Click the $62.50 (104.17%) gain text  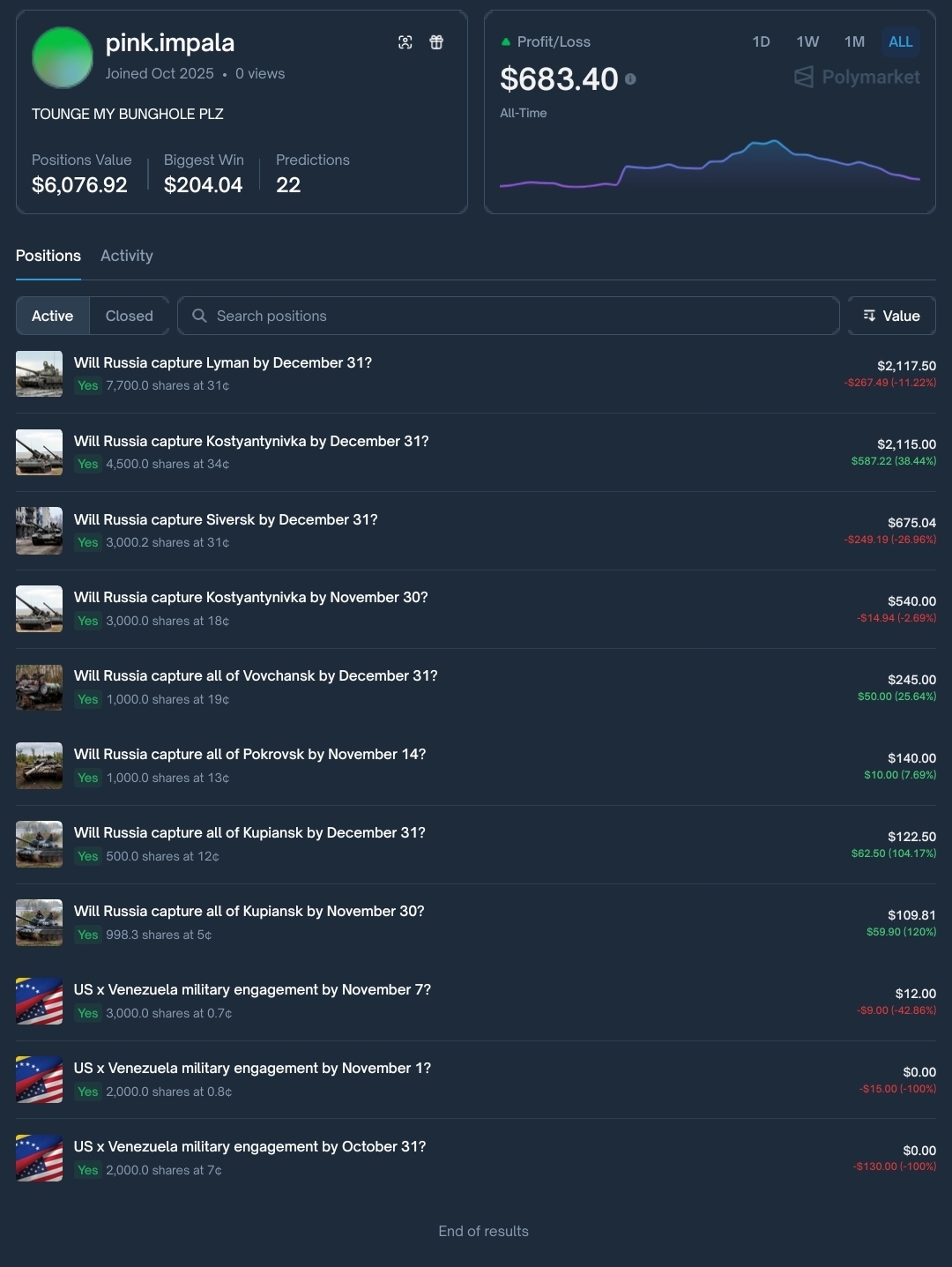pyautogui.click(x=894, y=853)
